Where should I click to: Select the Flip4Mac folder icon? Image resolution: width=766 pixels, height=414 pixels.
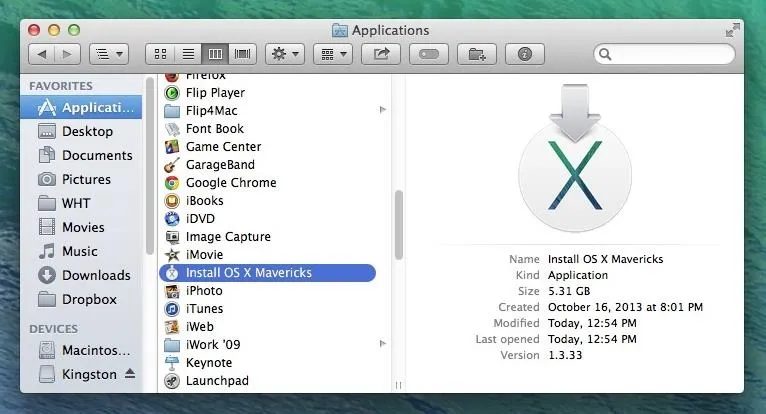click(172, 110)
